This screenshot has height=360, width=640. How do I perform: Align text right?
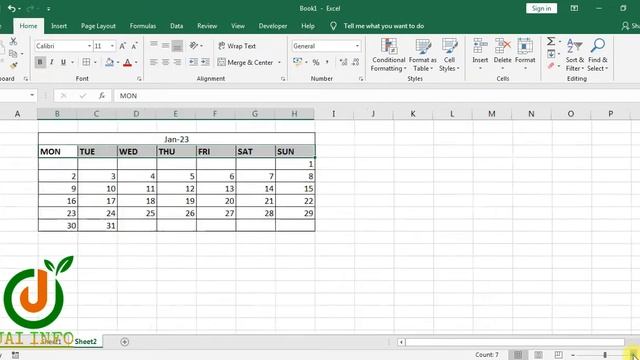pyautogui.click(x=177, y=62)
